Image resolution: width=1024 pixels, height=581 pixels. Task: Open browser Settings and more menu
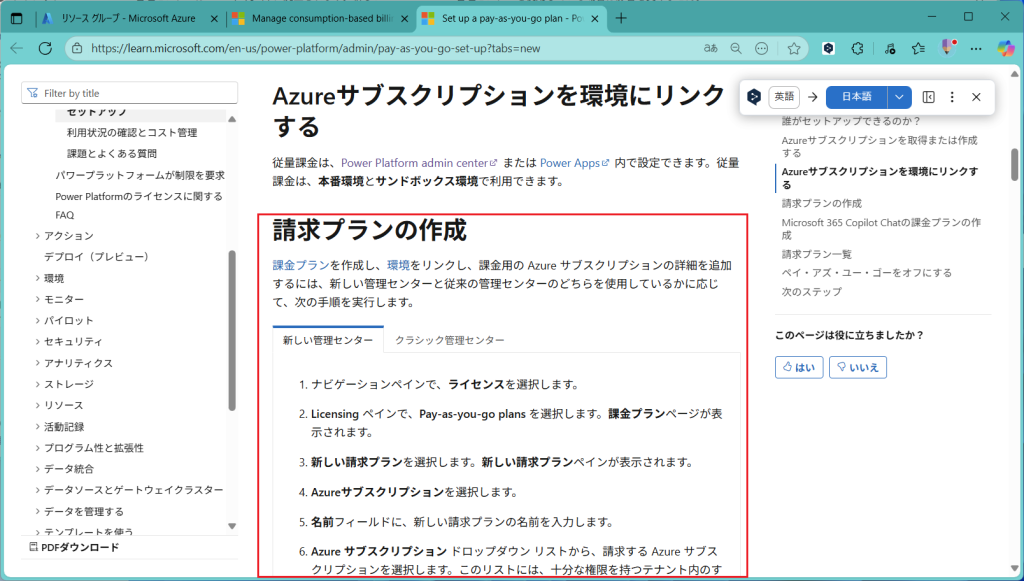point(976,48)
